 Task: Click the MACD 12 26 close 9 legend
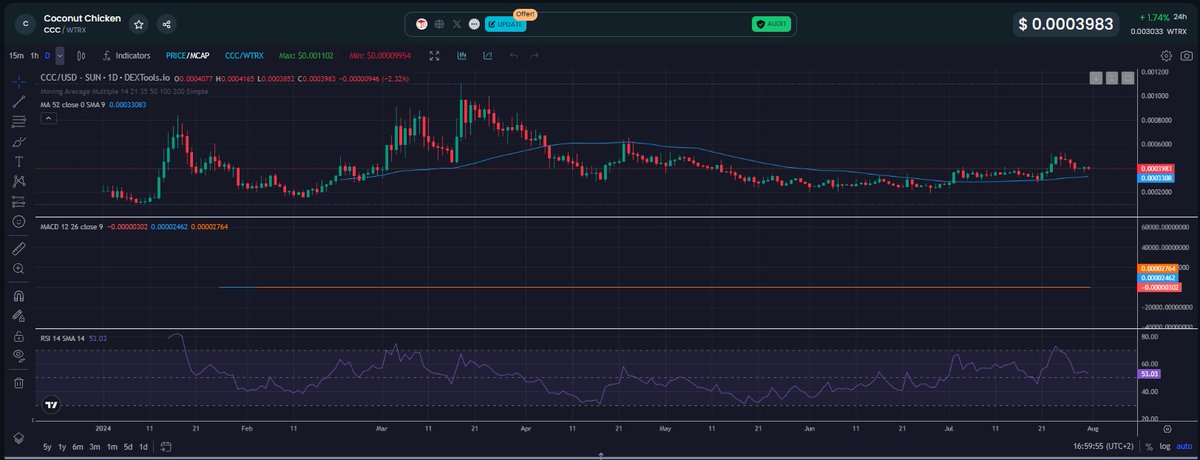pos(72,227)
